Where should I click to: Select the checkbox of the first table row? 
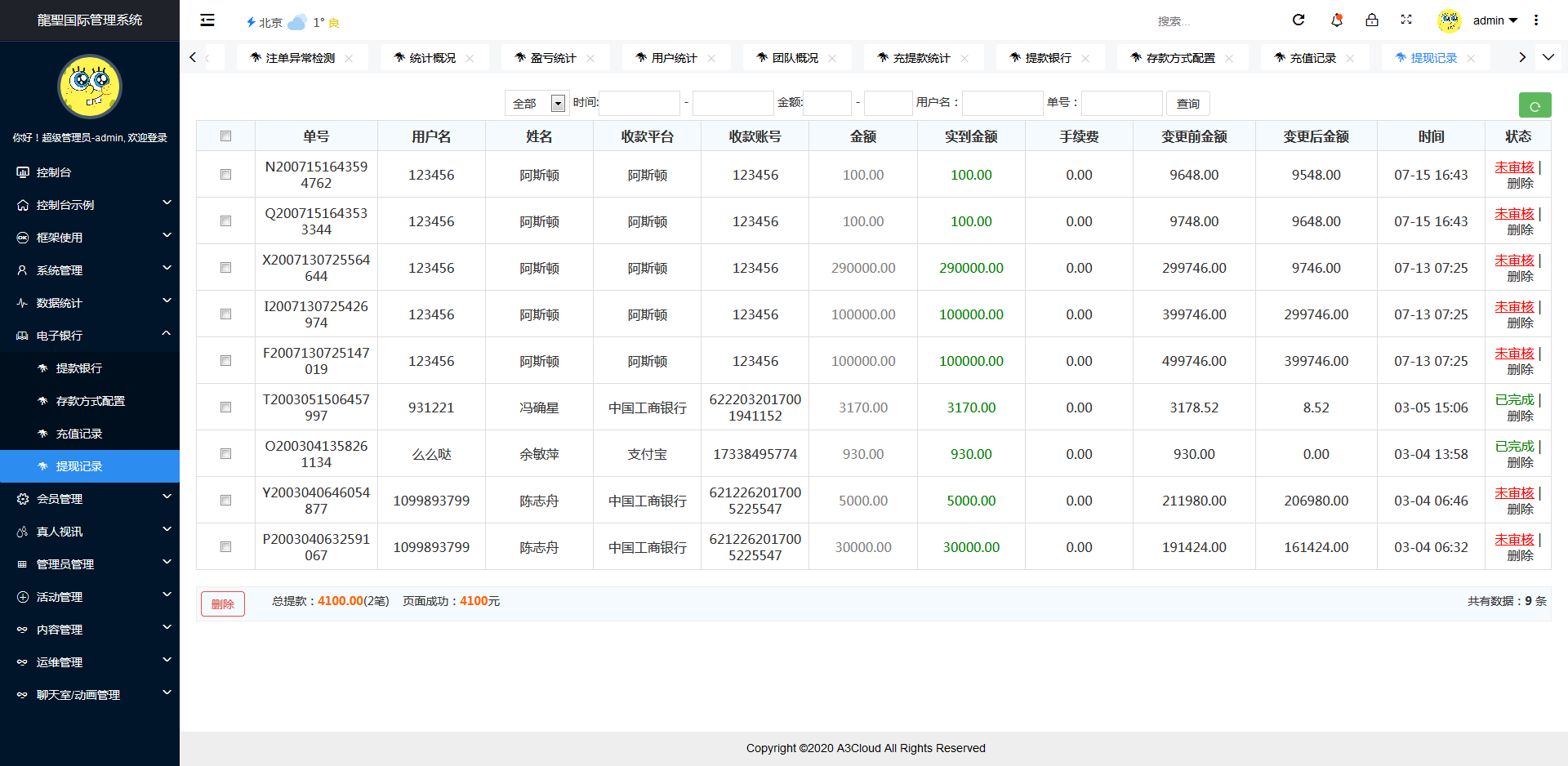pyautogui.click(x=225, y=174)
